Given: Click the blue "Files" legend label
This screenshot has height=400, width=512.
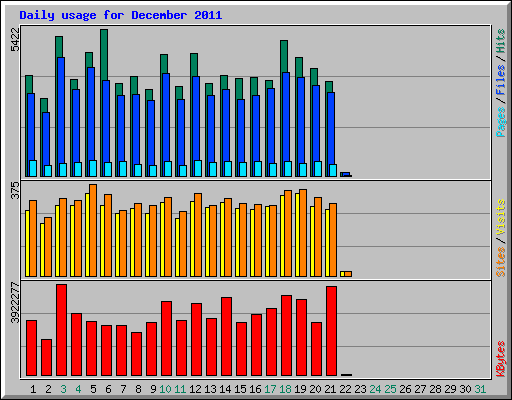Looking at the screenshot, I should click(501, 80).
